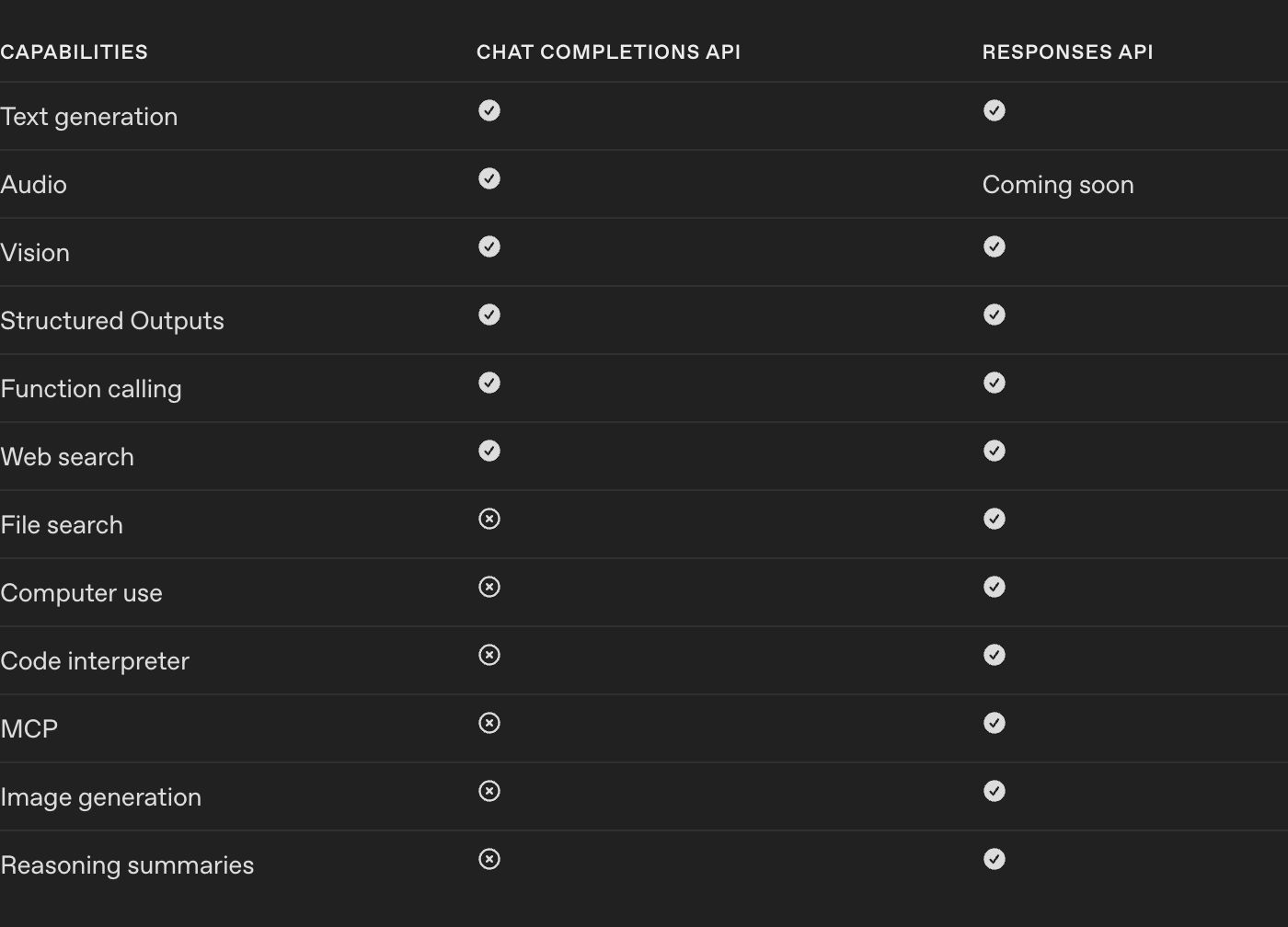Click the Web search checkmark under Chat Completions

coord(489,451)
